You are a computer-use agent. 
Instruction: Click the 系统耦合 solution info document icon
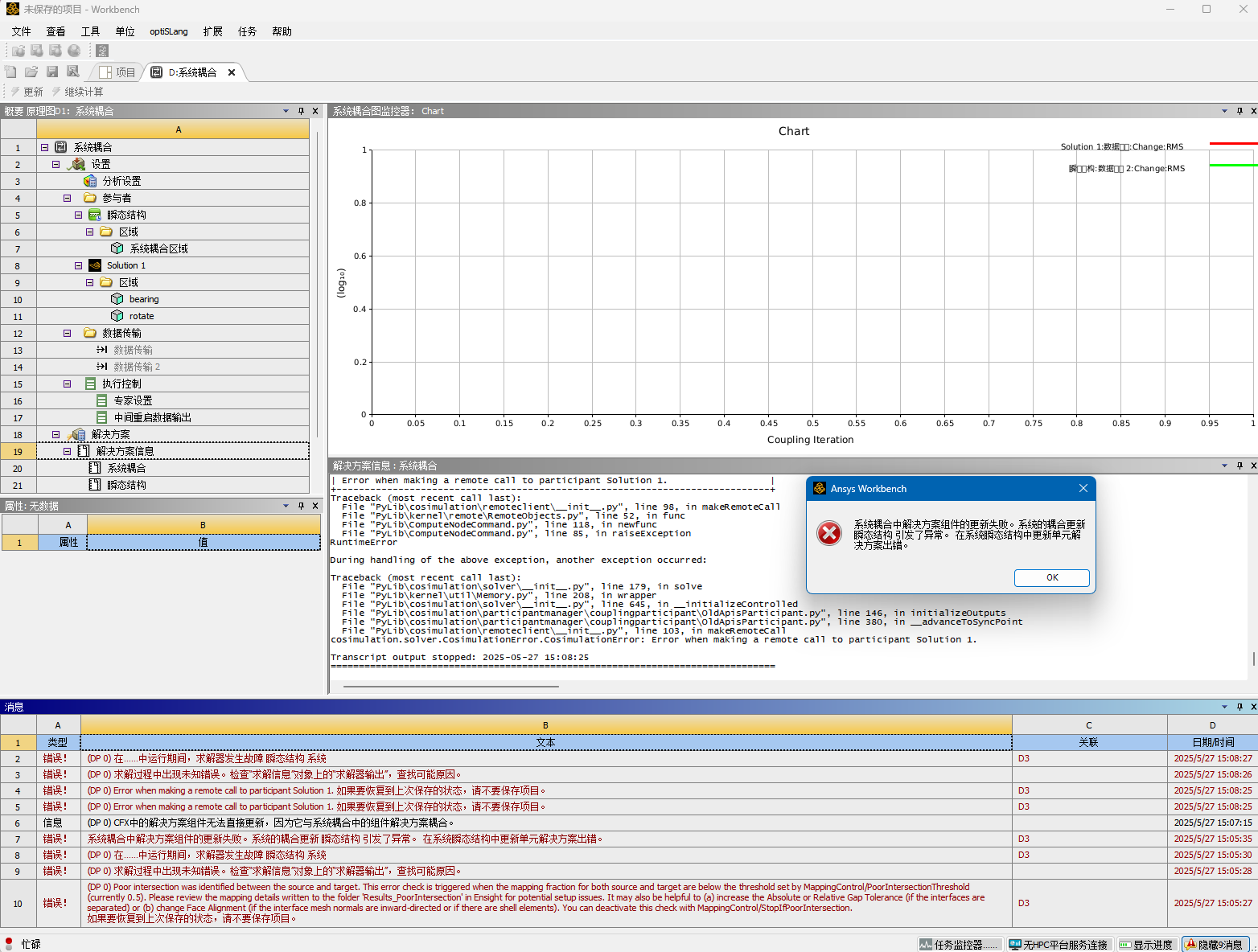pos(95,468)
